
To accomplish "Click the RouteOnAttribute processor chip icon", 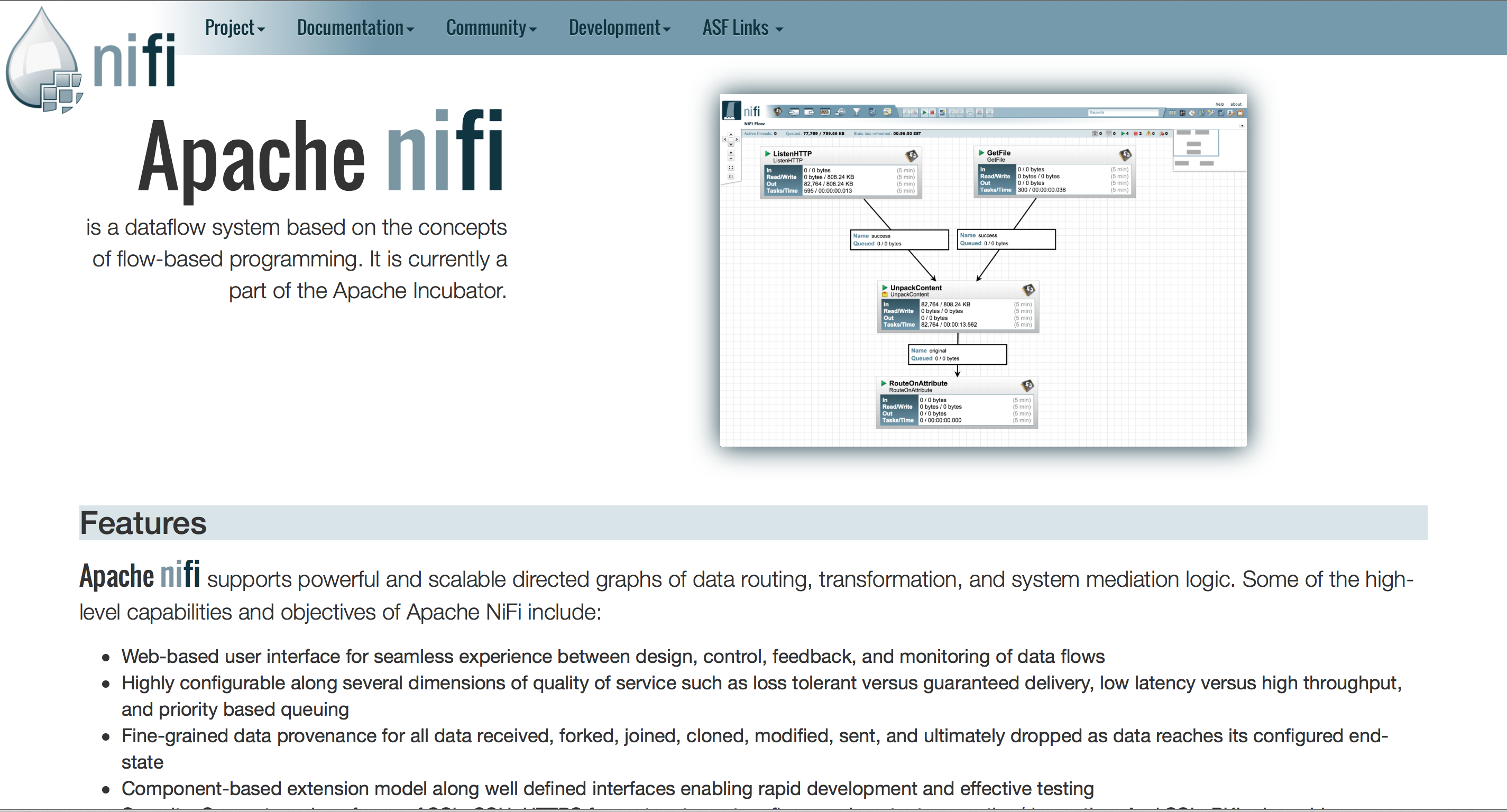I will point(1027,385).
